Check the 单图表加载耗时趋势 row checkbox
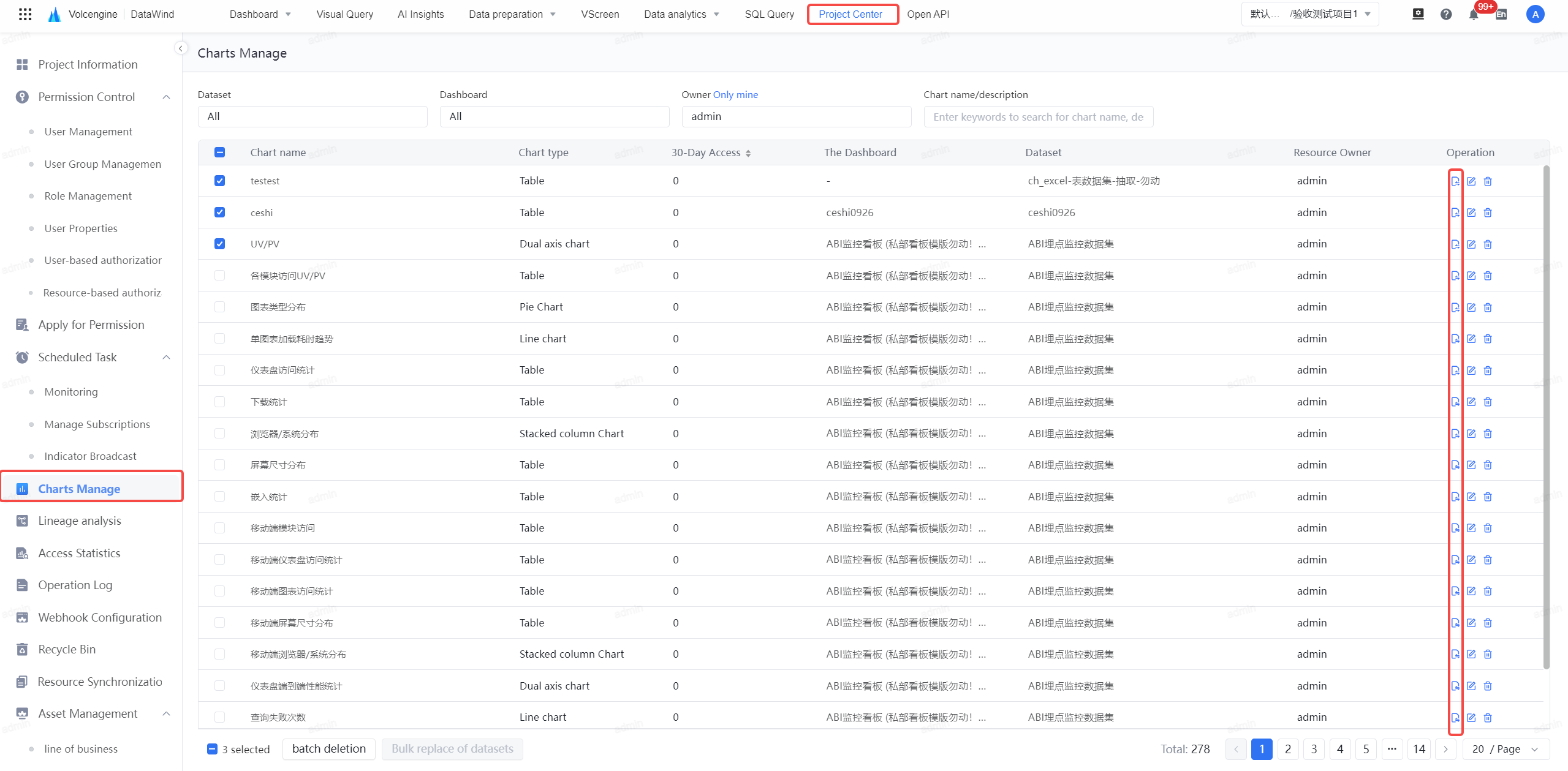The height and width of the screenshot is (771, 1568). pyautogui.click(x=219, y=339)
